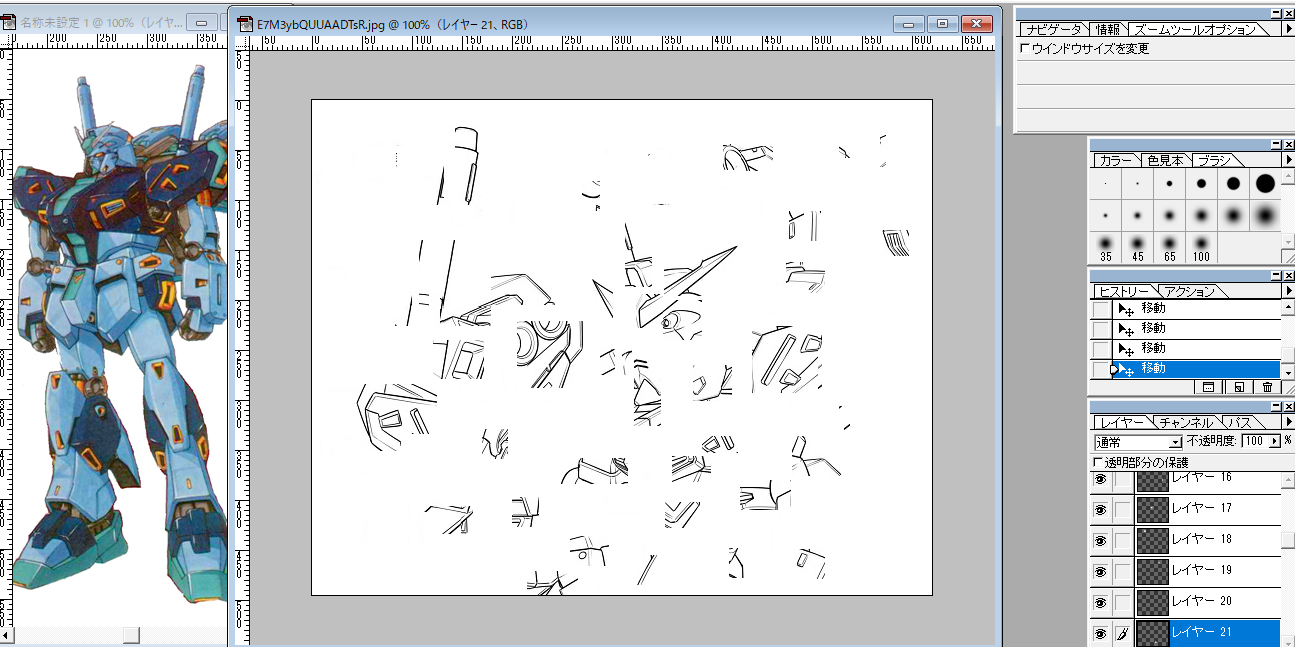This screenshot has height=647, width=1295.
Task: Enable 透明部分の保護 checkbox
Action: (1098, 462)
